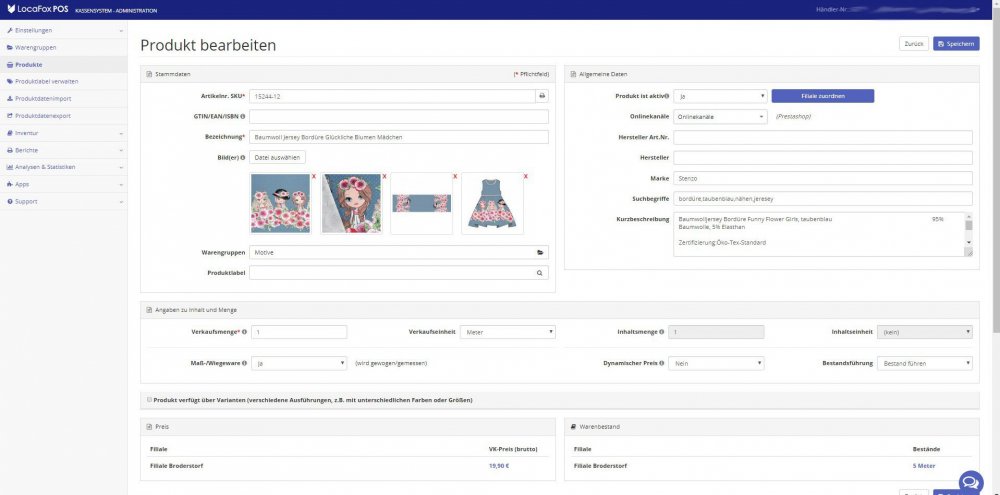The height and width of the screenshot is (495, 1000).
Task: Click the GTIN/EAN/ISBN input field
Action: point(399,117)
